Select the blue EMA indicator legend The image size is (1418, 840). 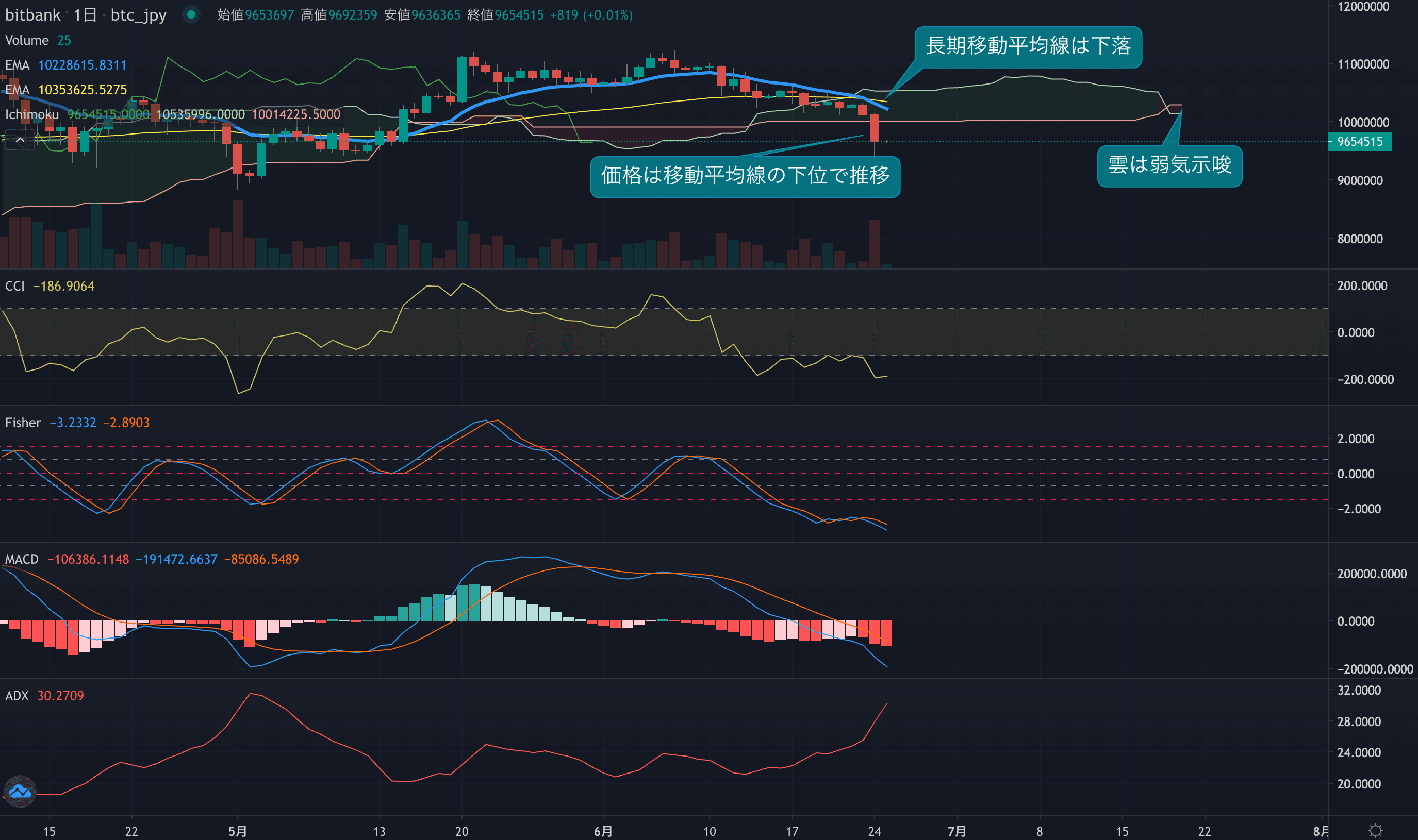click(x=17, y=65)
